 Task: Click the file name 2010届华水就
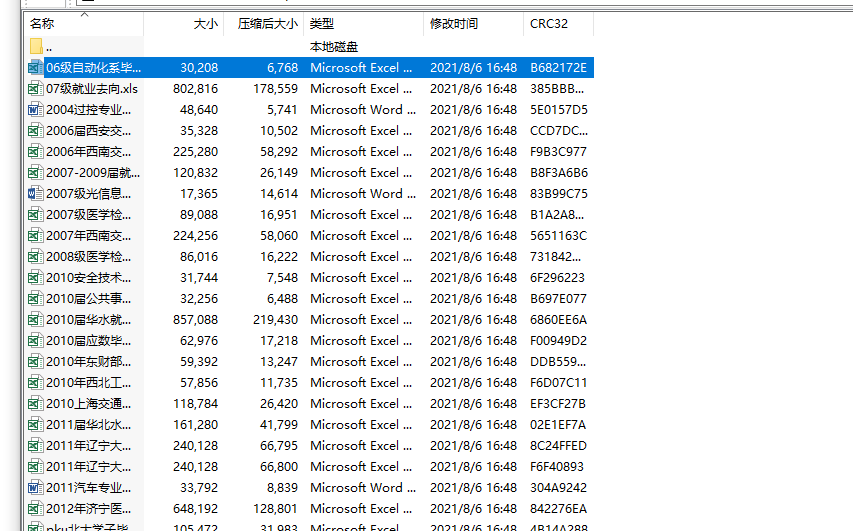click(88, 320)
